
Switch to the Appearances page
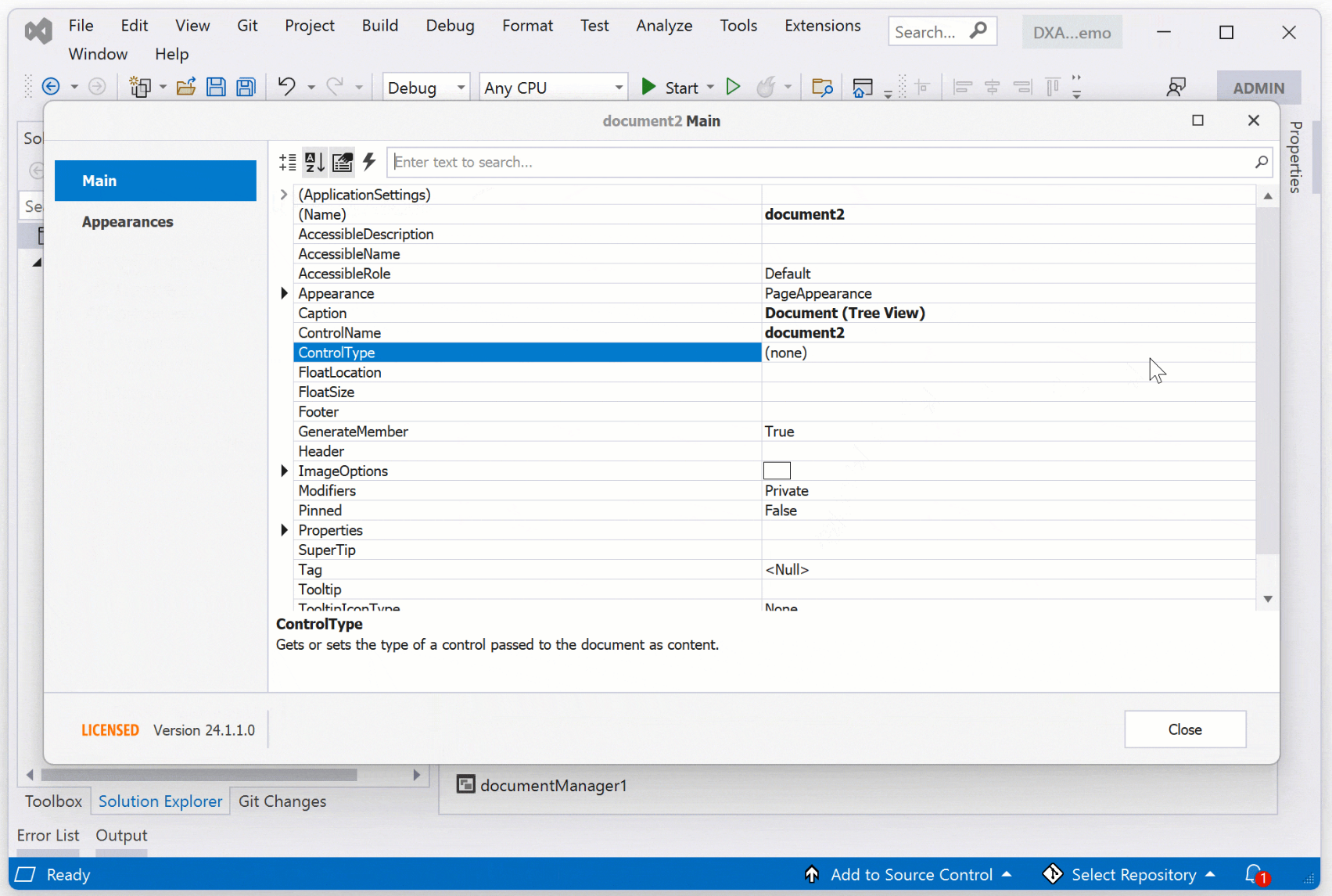[127, 222]
